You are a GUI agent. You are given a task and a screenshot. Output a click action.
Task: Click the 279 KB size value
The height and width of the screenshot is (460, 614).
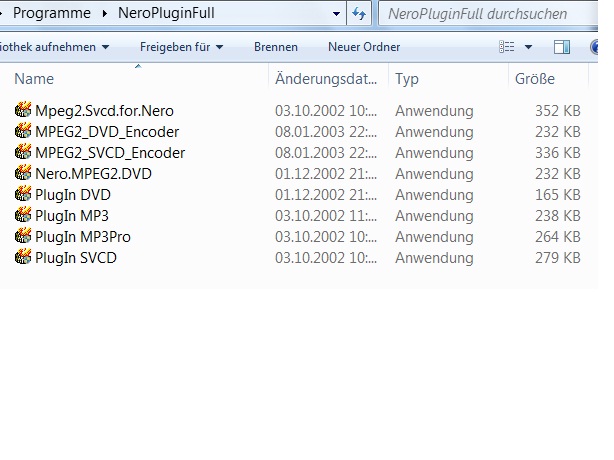click(x=558, y=258)
